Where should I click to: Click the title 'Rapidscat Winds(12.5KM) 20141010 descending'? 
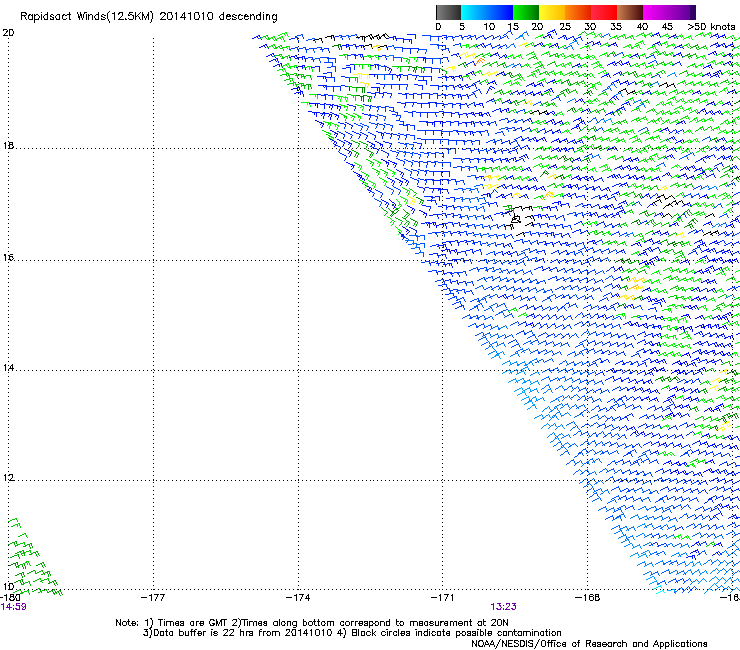point(149,17)
